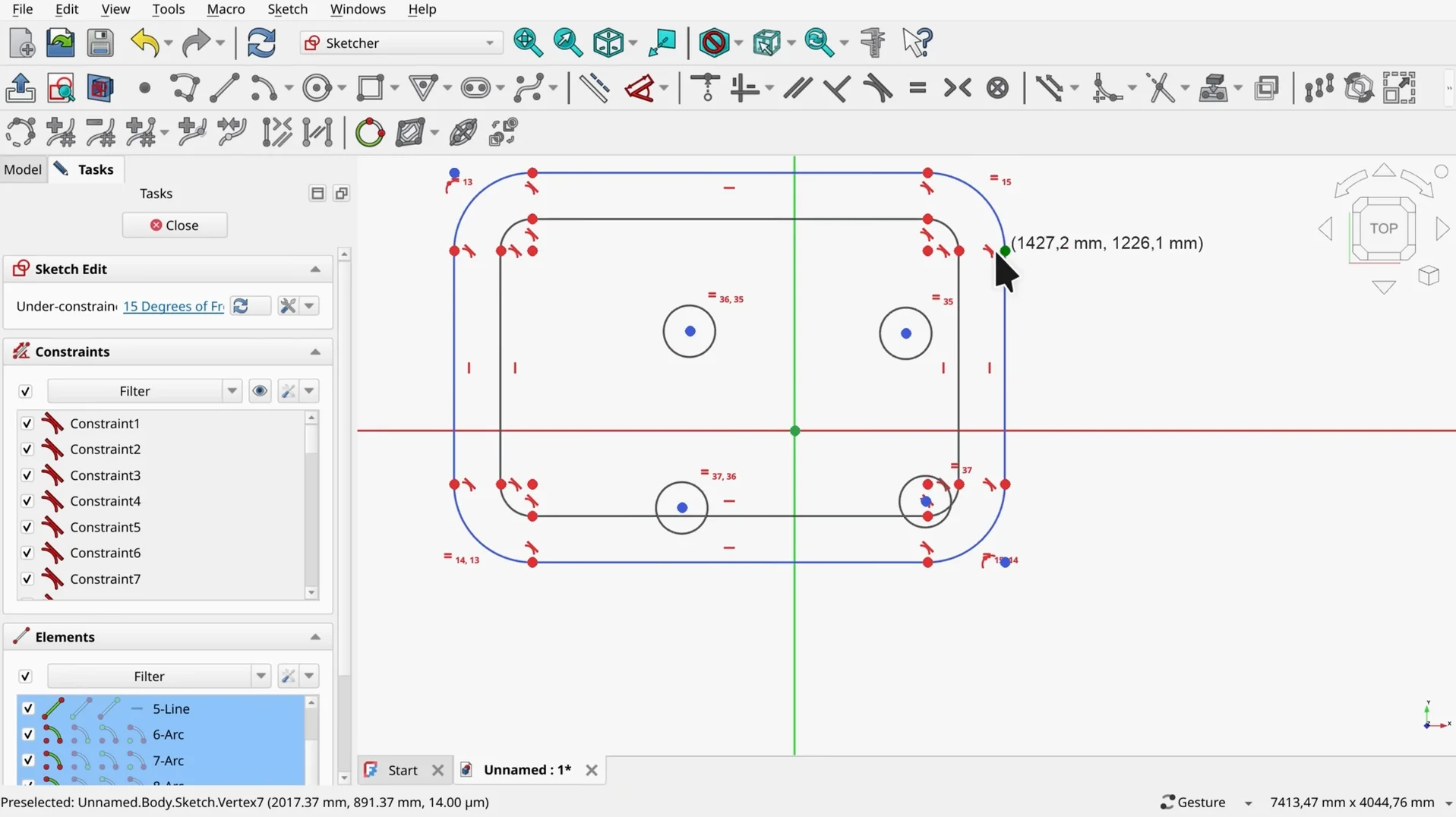The height and width of the screenshot is (817, 1456).
Task: Save the current document
Action: point(99,43)
